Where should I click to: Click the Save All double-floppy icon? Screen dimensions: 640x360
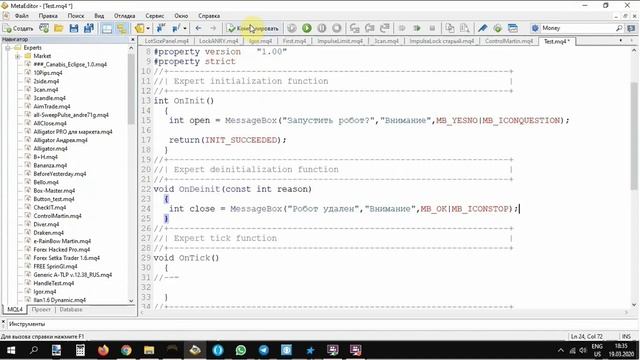(89, 28)
